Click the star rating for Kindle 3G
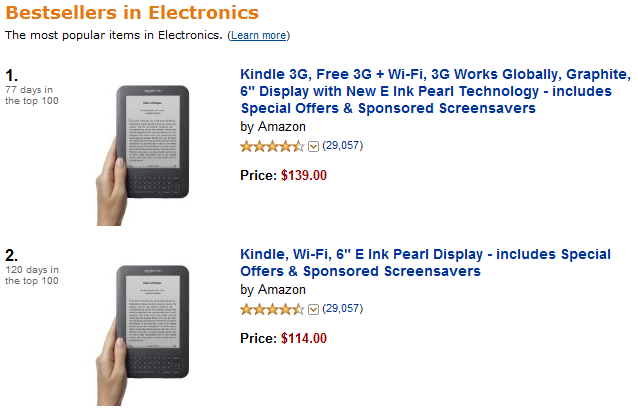This screenshot has height=410, width=638. pyautogui.click(x=271, y=146)
